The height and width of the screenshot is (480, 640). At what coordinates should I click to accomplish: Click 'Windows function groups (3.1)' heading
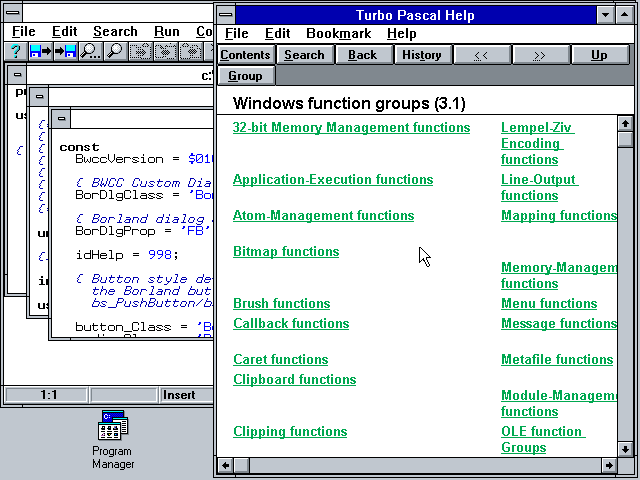pyautogui.click(x=349, y=103)
